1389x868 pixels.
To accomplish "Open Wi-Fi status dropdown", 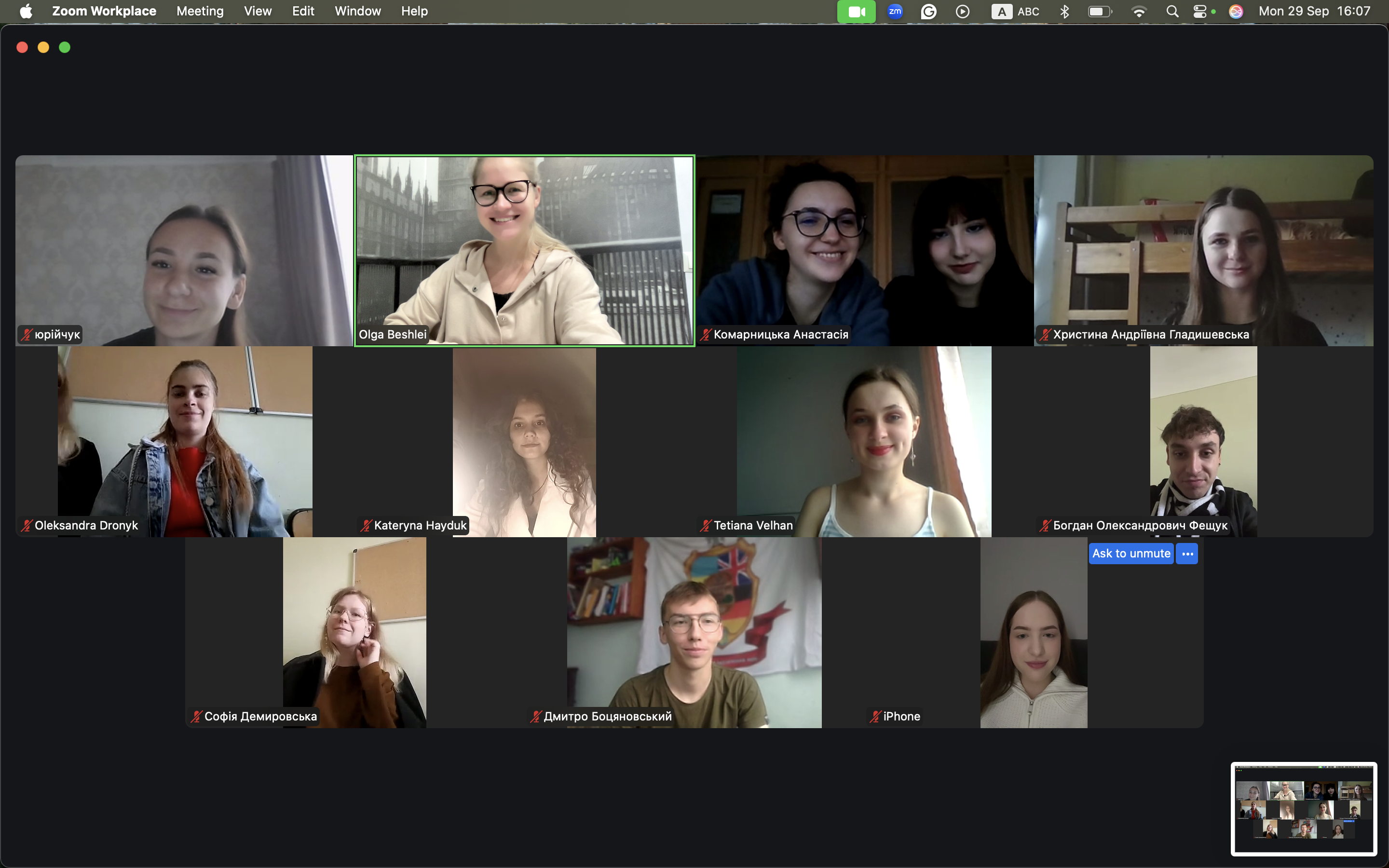I will [1138, 12].
